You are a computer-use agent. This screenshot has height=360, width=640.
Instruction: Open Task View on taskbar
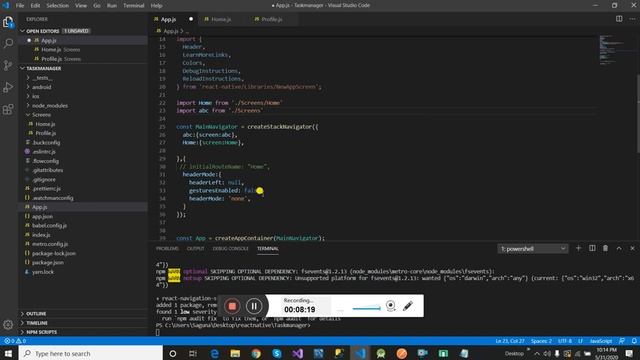click(x=193, y=353)
